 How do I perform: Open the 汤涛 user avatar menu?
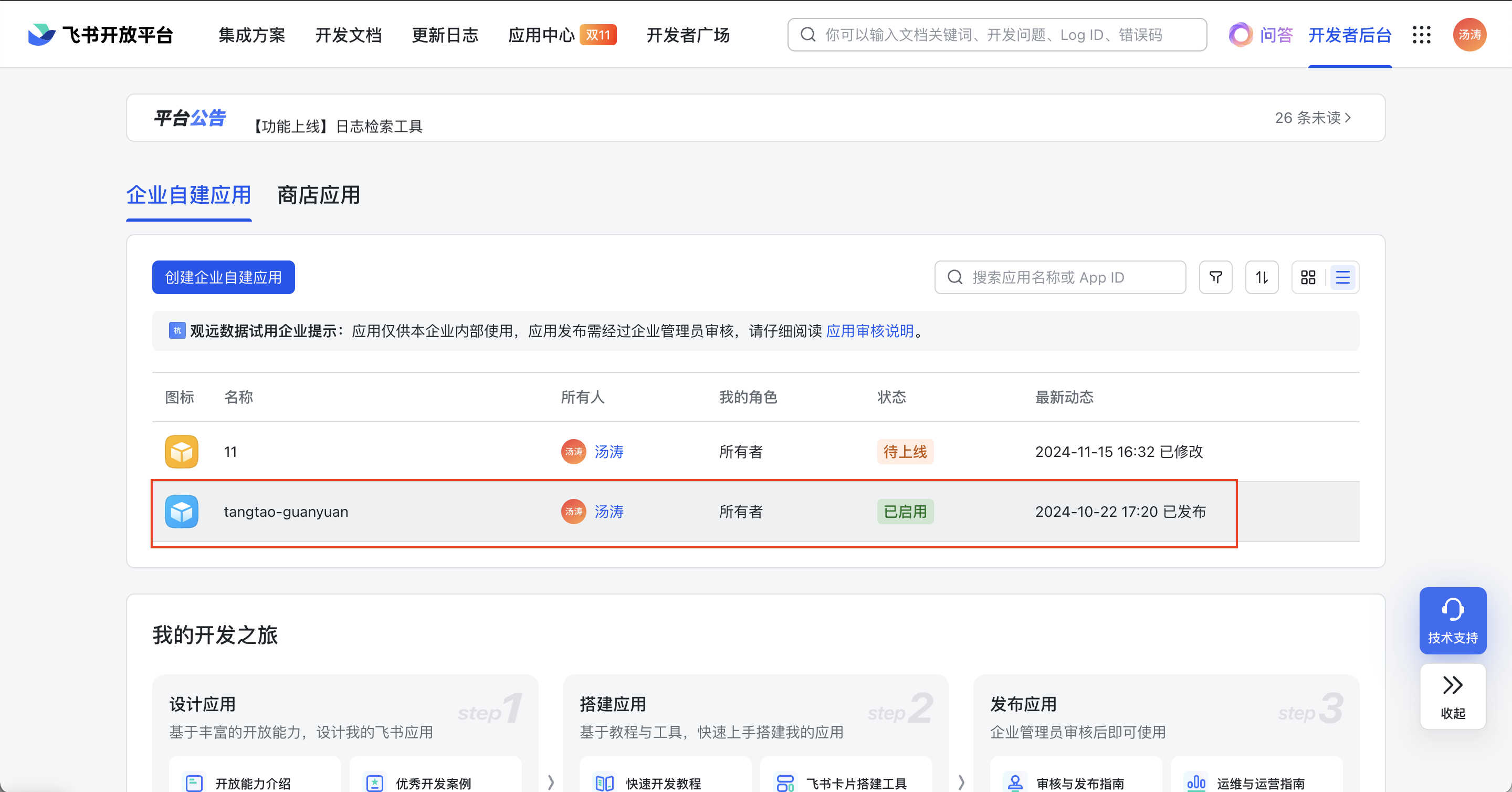click(x=1469, y=35)
